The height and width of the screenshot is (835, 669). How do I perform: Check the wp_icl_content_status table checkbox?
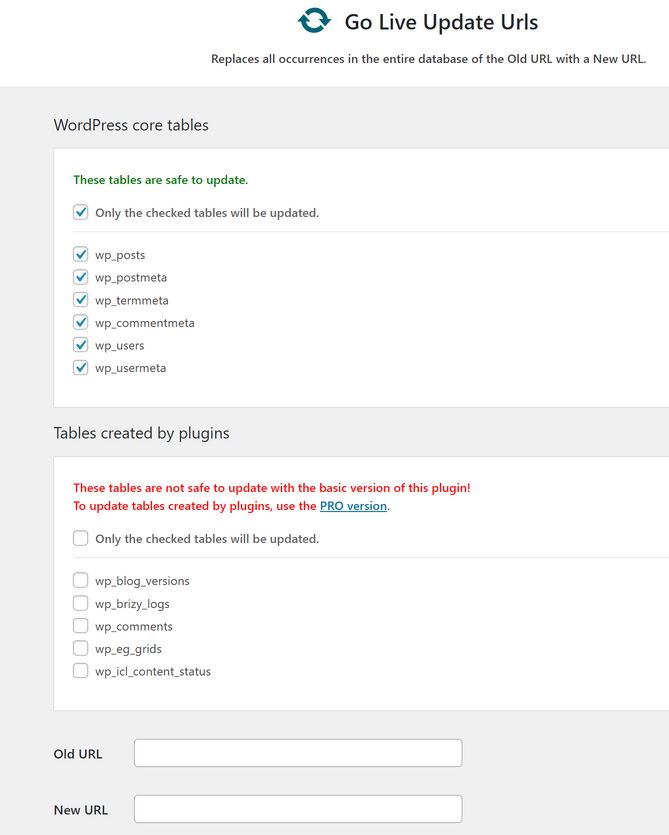pos(80,671)
